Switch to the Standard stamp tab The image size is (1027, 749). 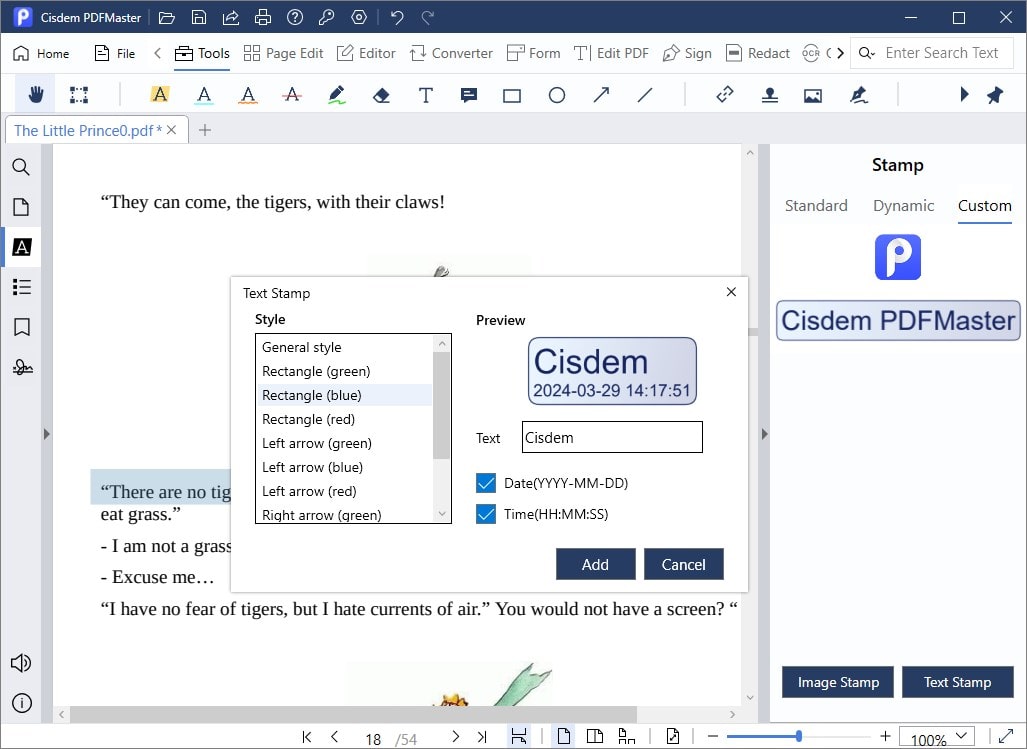click(816, 206)
